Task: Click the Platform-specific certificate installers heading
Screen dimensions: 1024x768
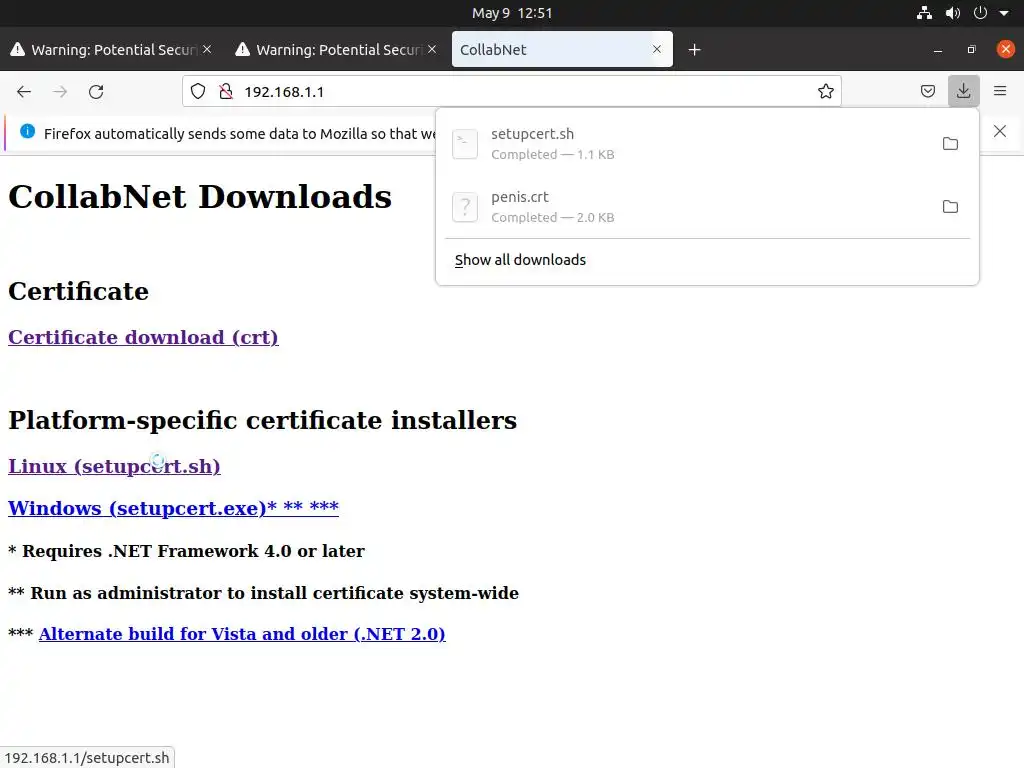Action: click(x=263, y=421)
